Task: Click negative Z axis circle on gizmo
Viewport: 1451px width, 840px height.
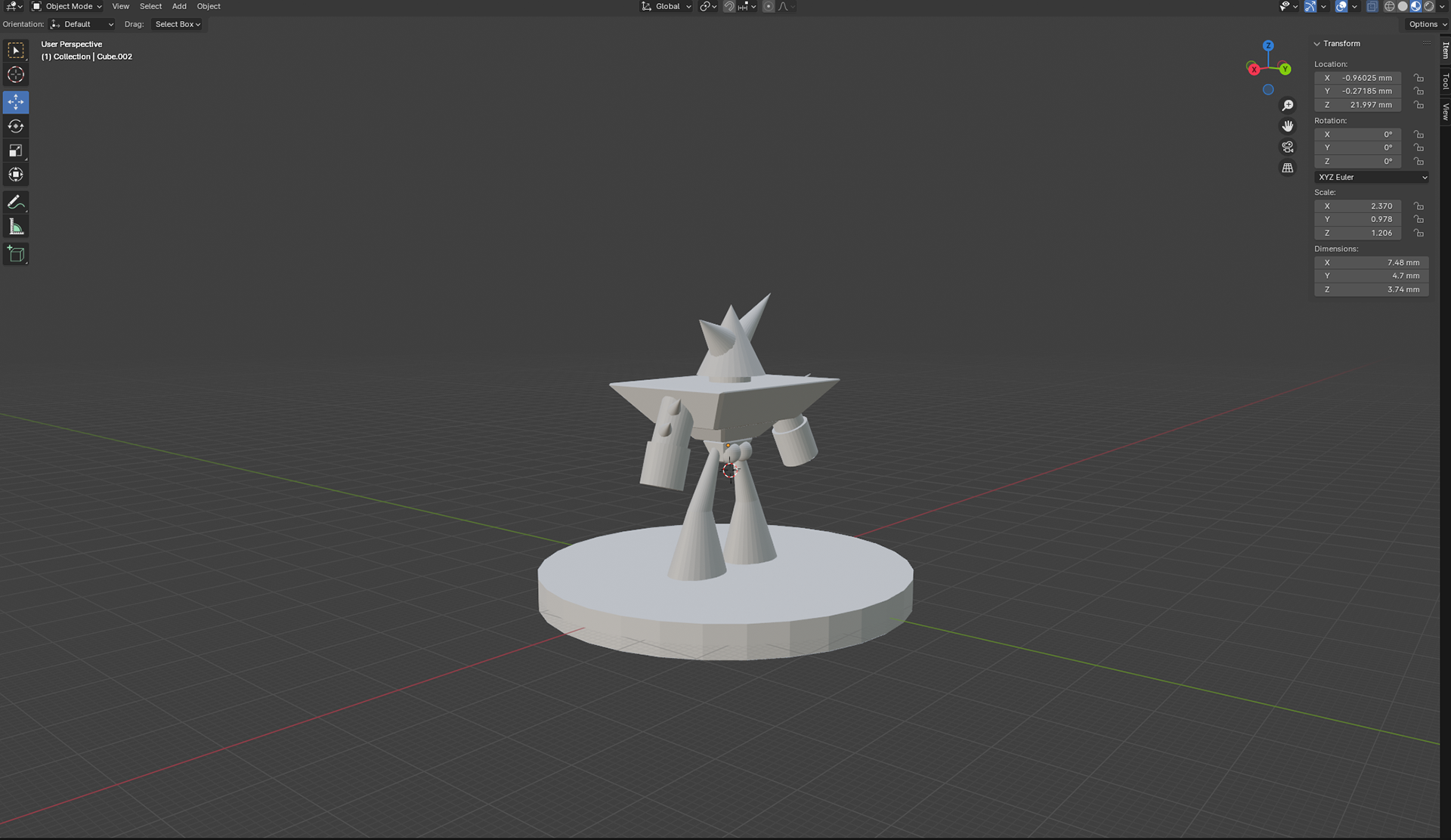Action: (1268, 90)
